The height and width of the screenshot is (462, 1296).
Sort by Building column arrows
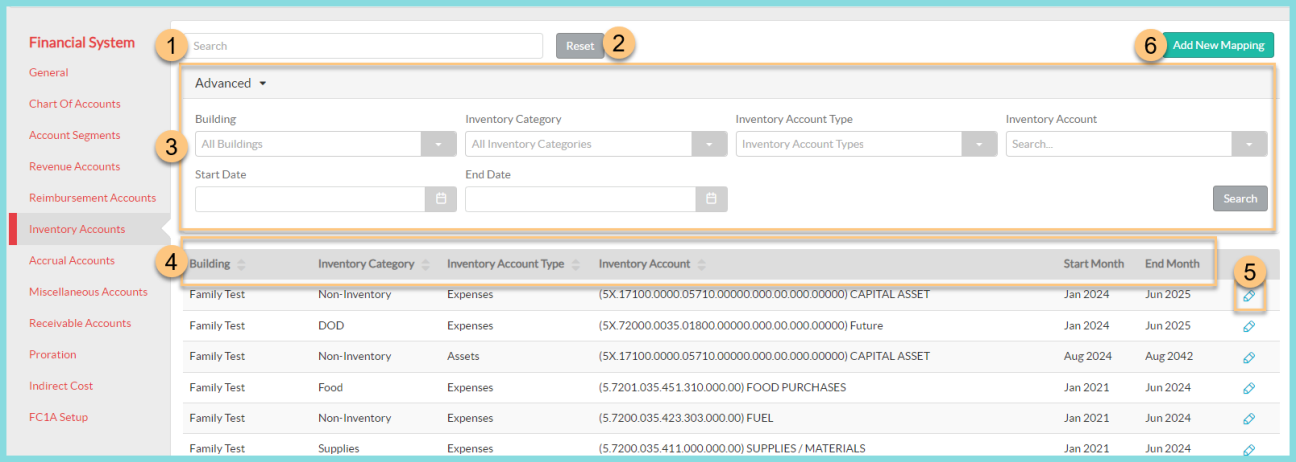pyautogui.click(x=241, y=265)
